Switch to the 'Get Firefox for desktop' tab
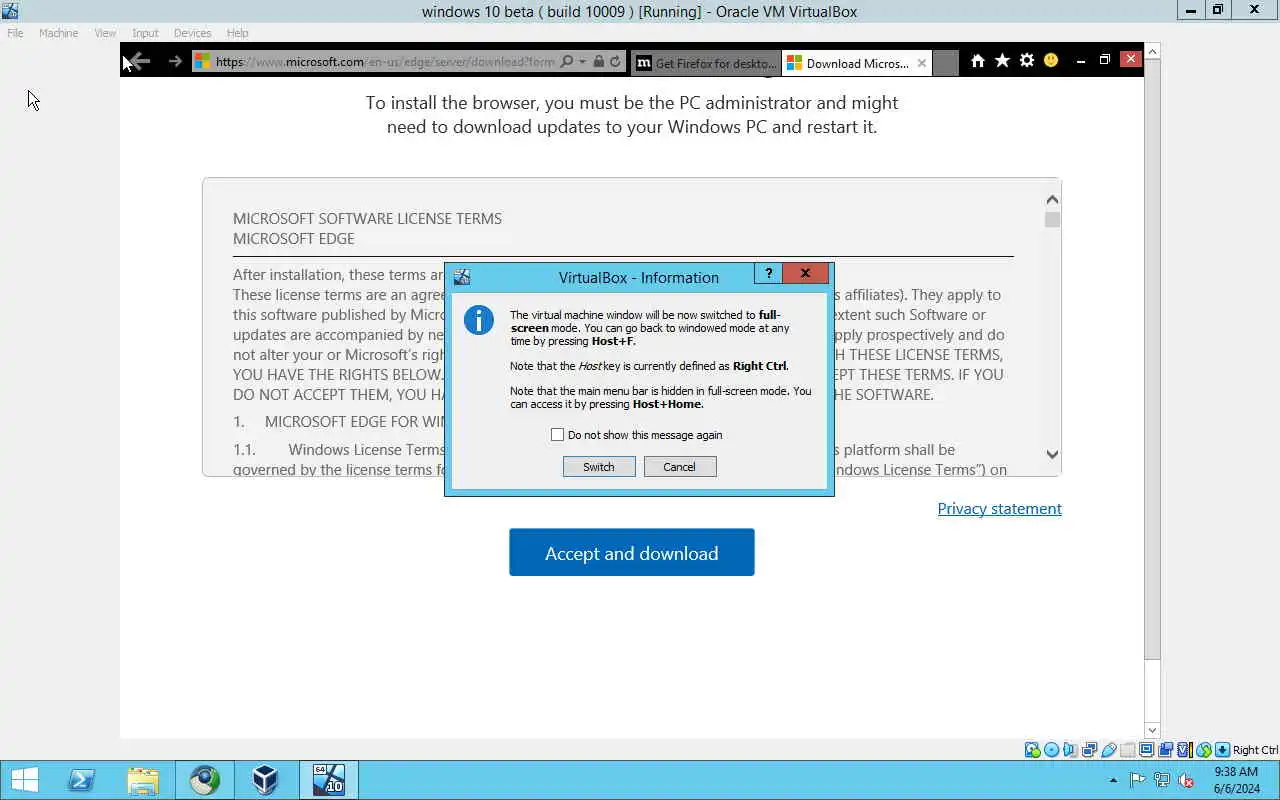This screenshot has width=1280, height=800. [x=705, y=63]
